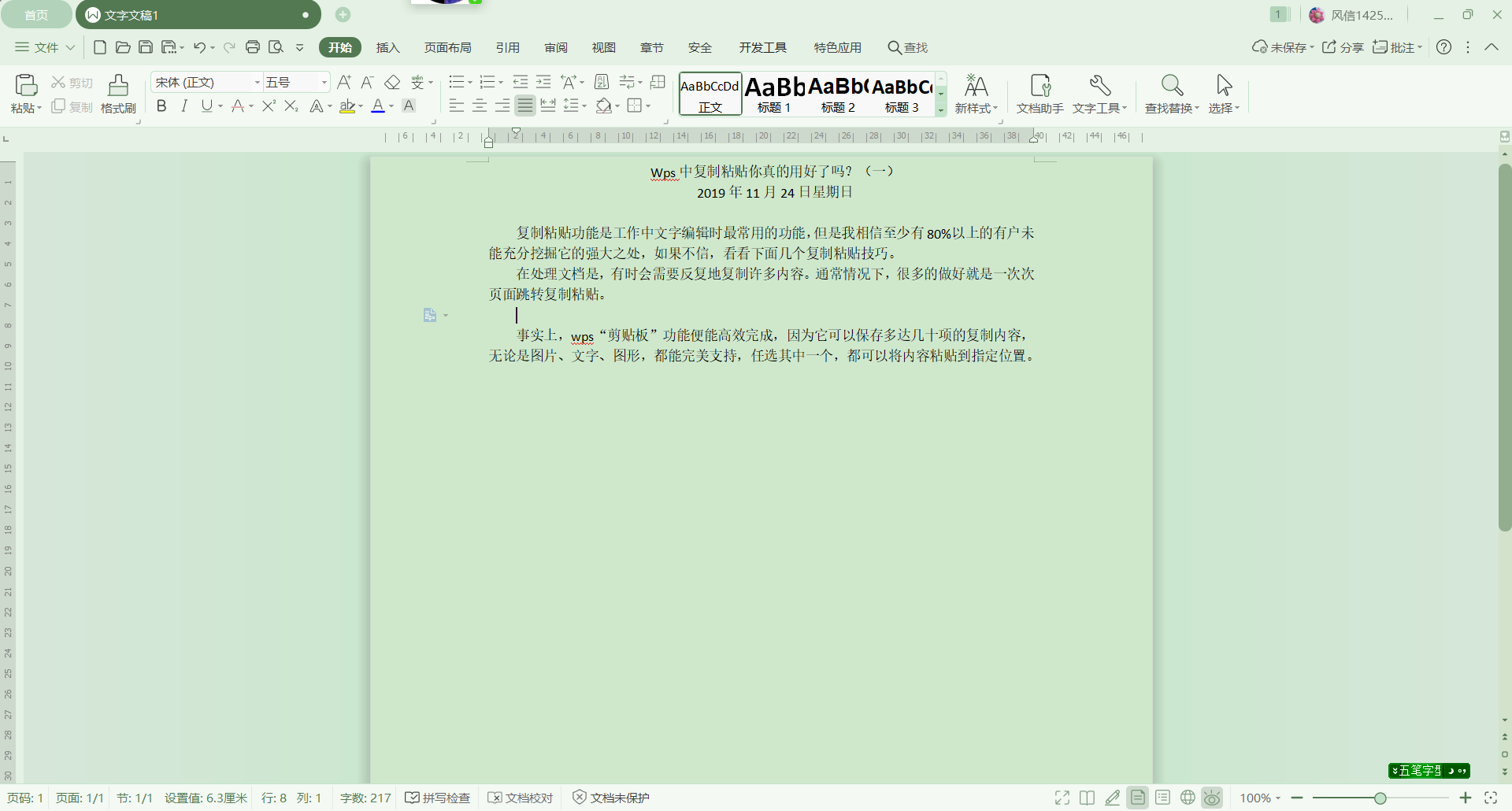
Task: Open Document Assistant (文档助手)
Action: point(1040,94)
